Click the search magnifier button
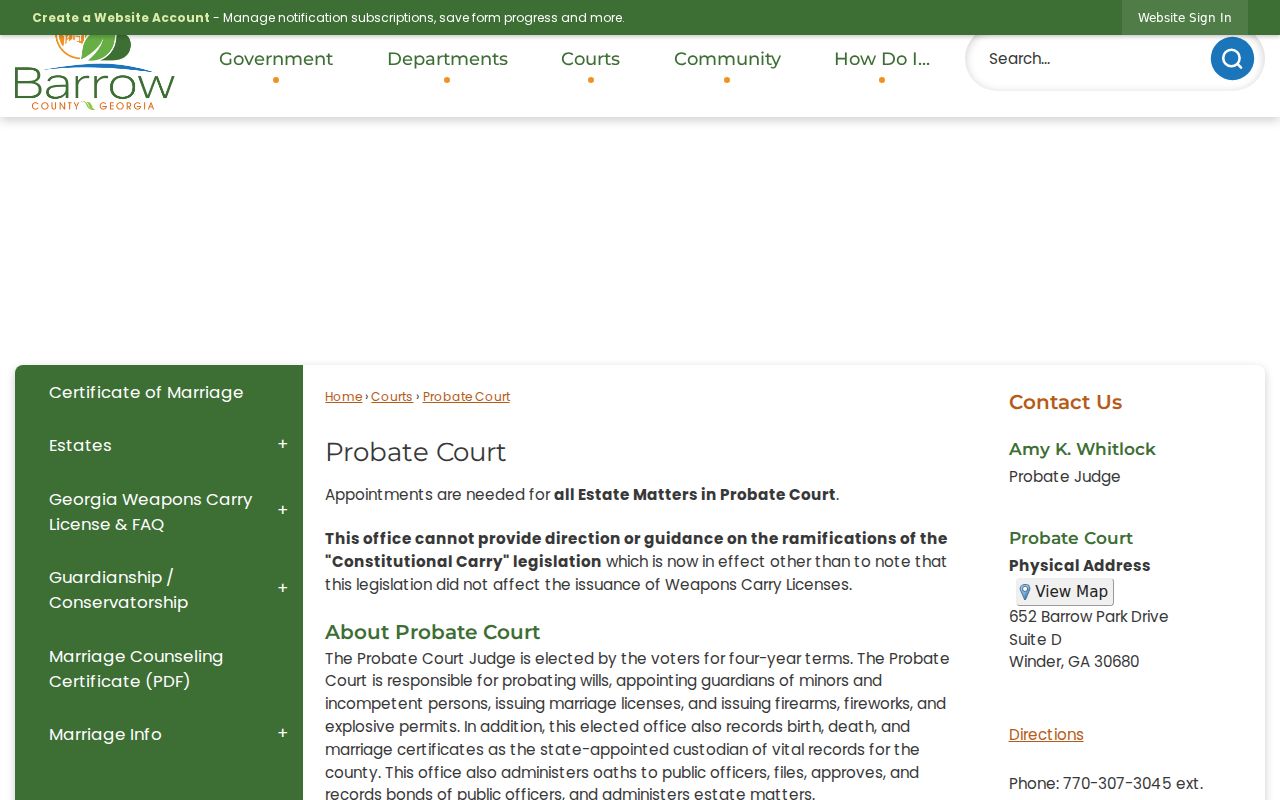Viewport: 1280px width, 800px height. pos(1232,59)
